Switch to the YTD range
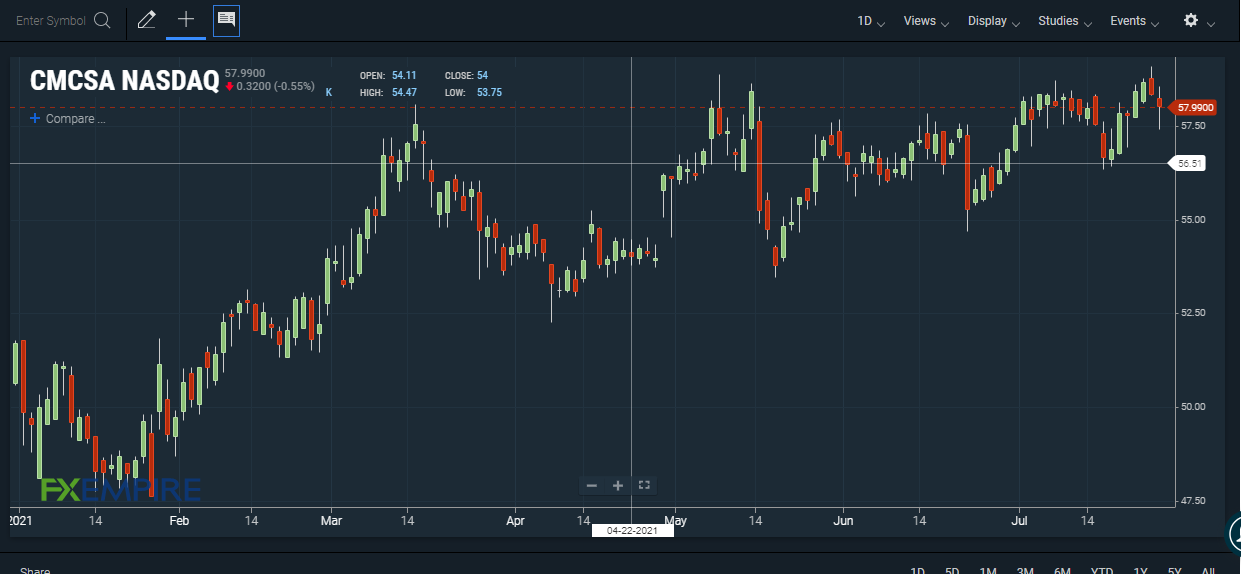Screen dimensions: 1241x574 point(1101,571)
